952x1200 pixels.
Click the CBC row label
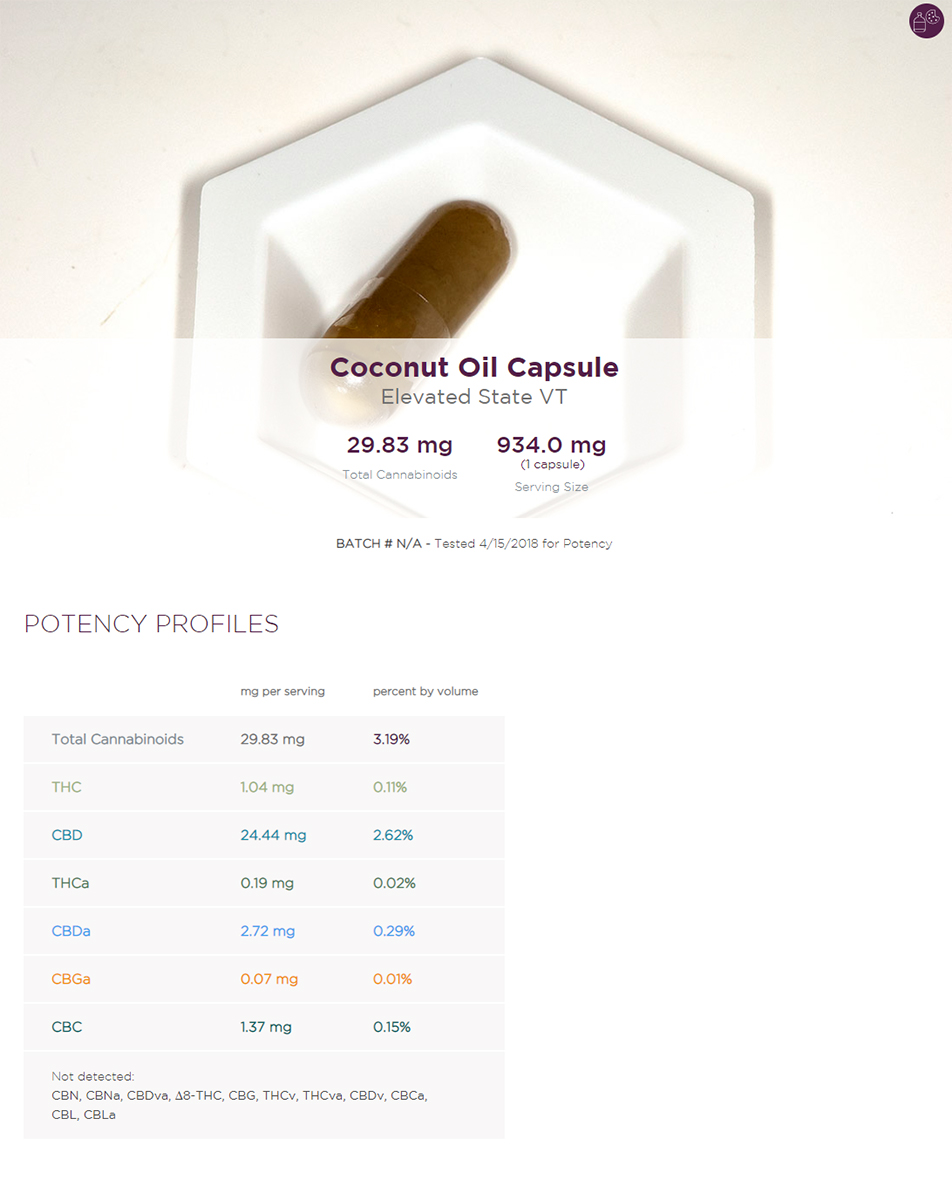(67, 1027)
